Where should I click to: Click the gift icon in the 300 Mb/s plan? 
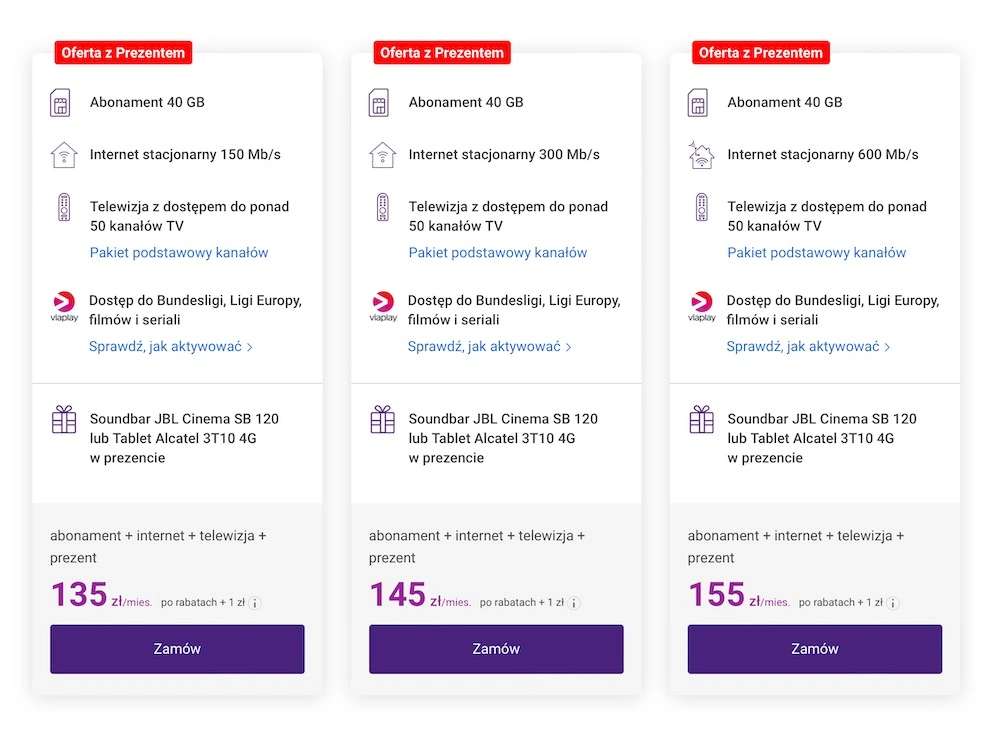(x=383, y=420)
